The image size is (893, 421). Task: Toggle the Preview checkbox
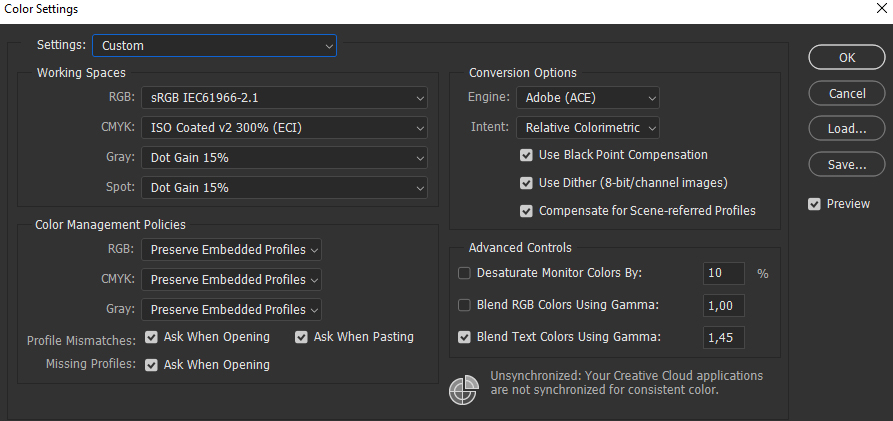tap(815, 204)
